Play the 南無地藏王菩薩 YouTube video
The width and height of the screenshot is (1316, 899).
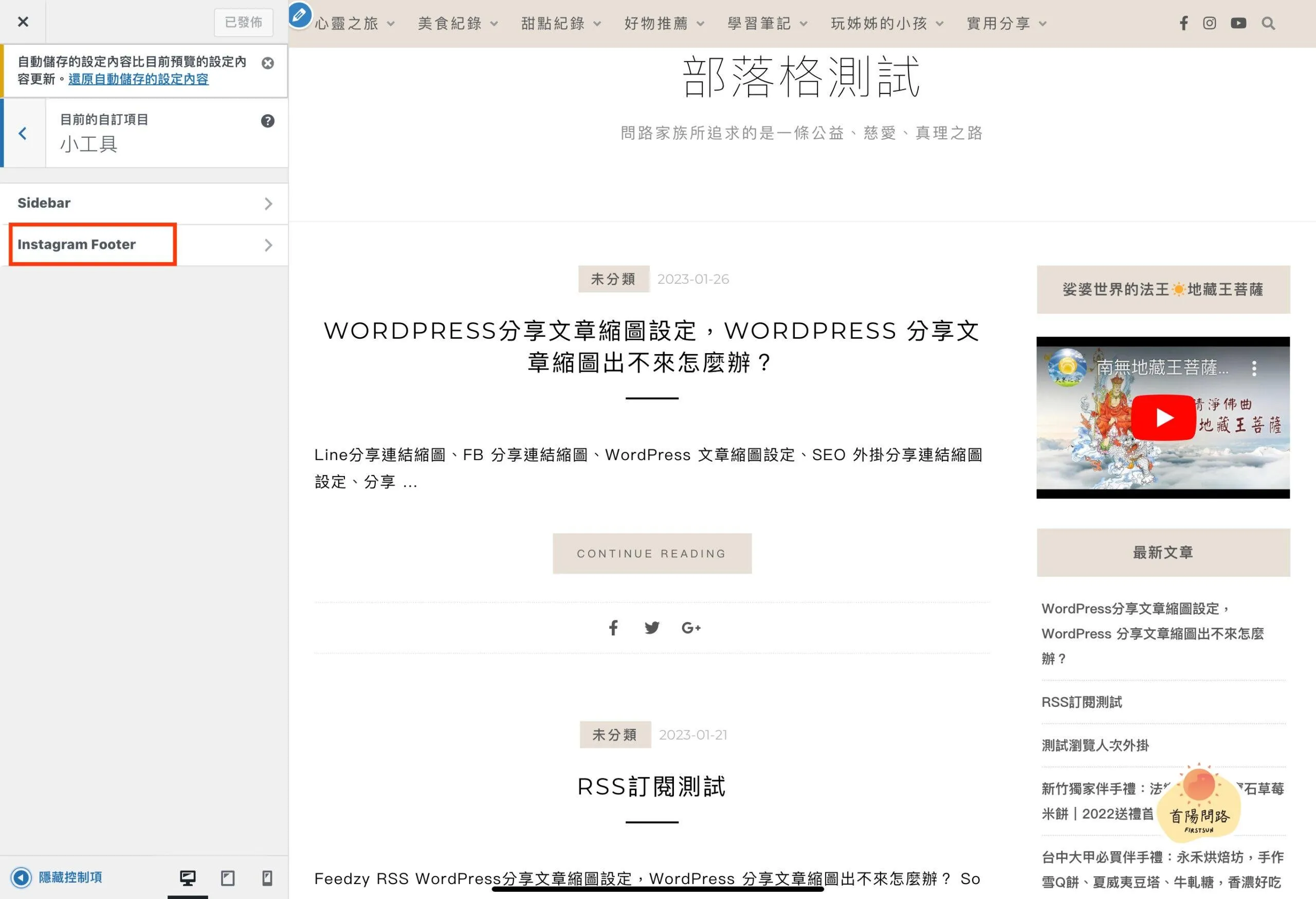[x=1163, y=417]
